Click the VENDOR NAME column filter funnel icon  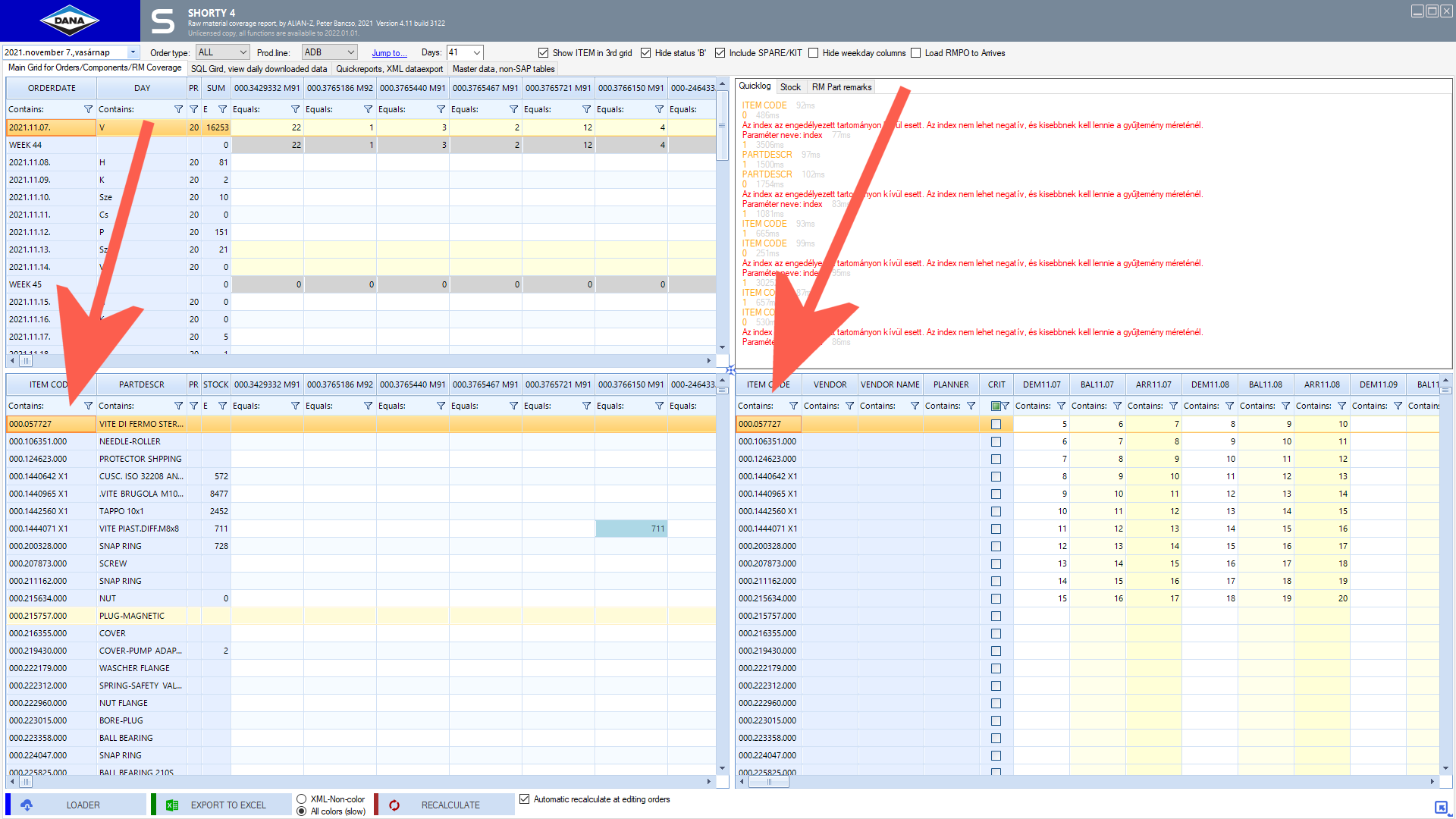point(915,406)
